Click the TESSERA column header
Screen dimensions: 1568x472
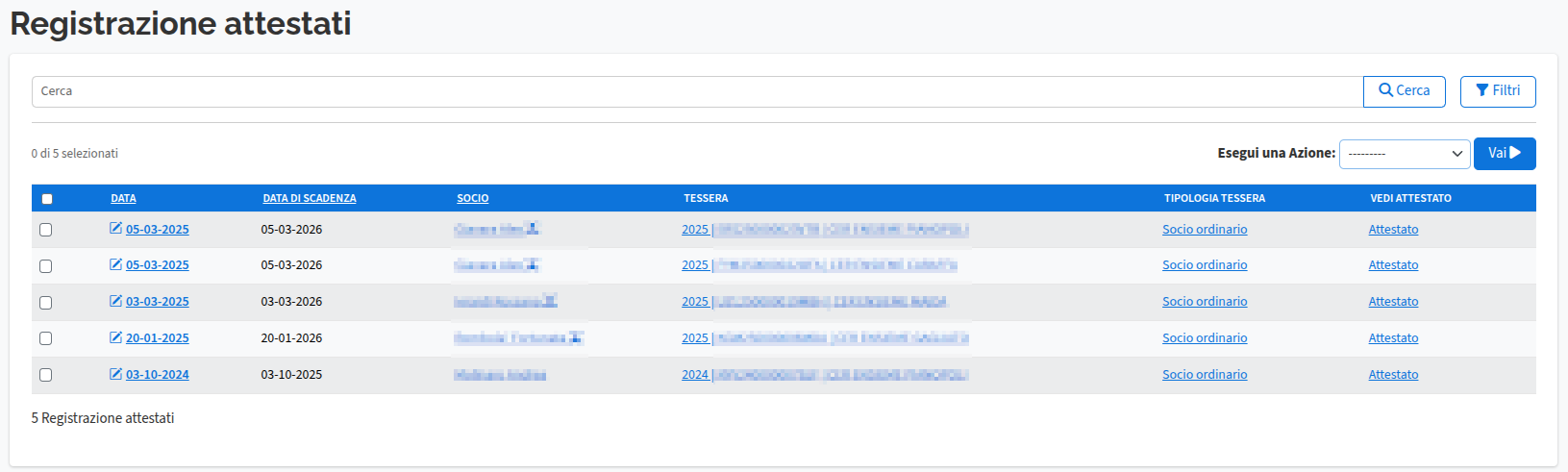click(706, 198)
